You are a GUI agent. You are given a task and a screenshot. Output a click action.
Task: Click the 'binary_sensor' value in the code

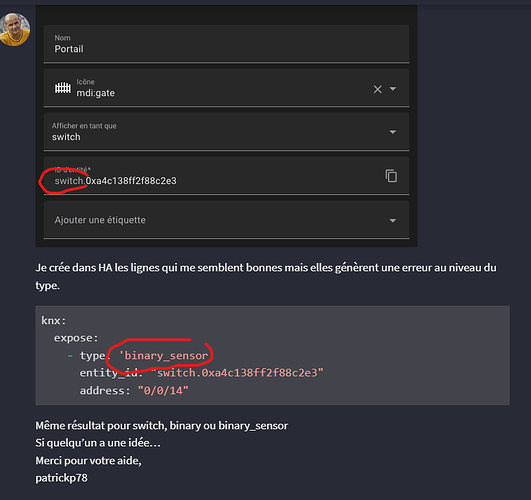pos(164,355)
